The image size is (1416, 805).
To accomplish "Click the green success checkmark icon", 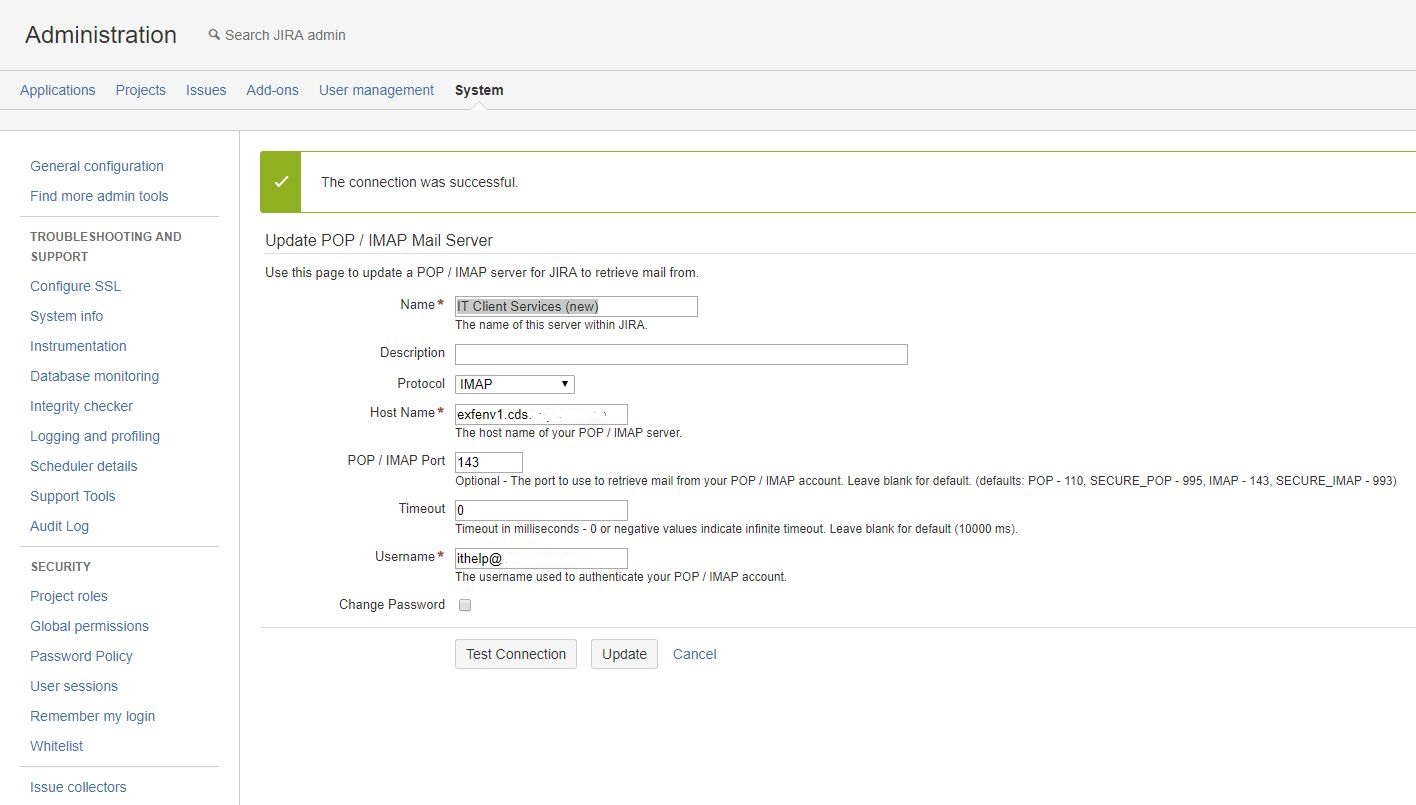I will 281,182.
